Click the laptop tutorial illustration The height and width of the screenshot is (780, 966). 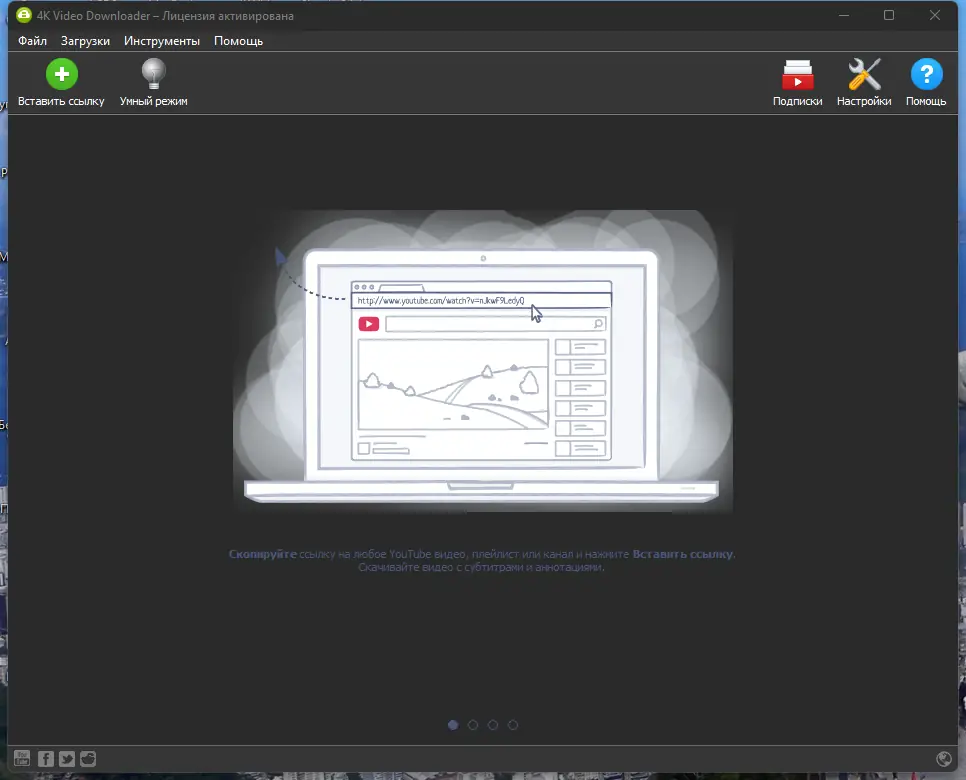tap(482, 362)
